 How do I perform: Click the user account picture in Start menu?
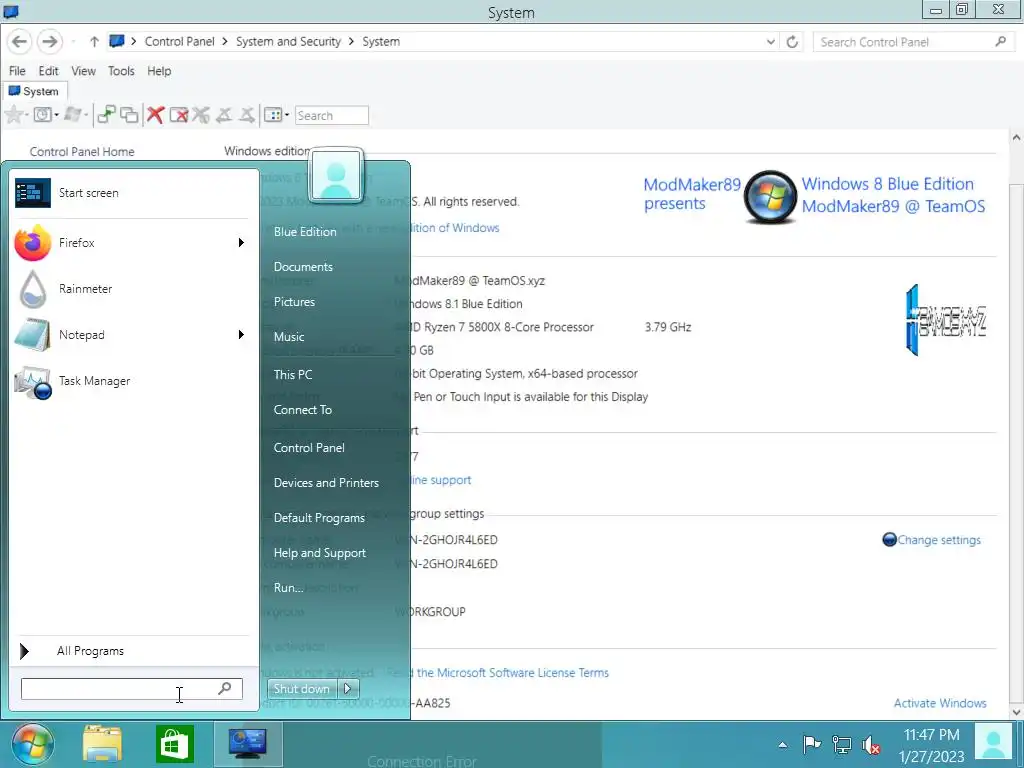coord(336,175)
